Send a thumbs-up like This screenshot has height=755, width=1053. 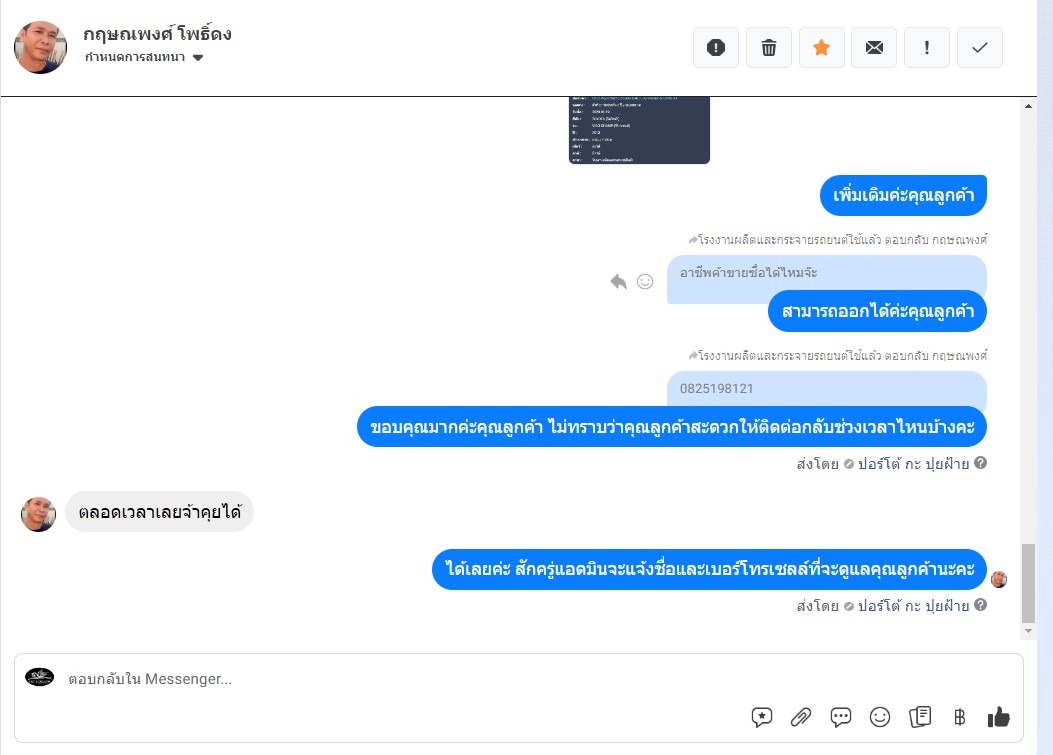click(999, 717)
